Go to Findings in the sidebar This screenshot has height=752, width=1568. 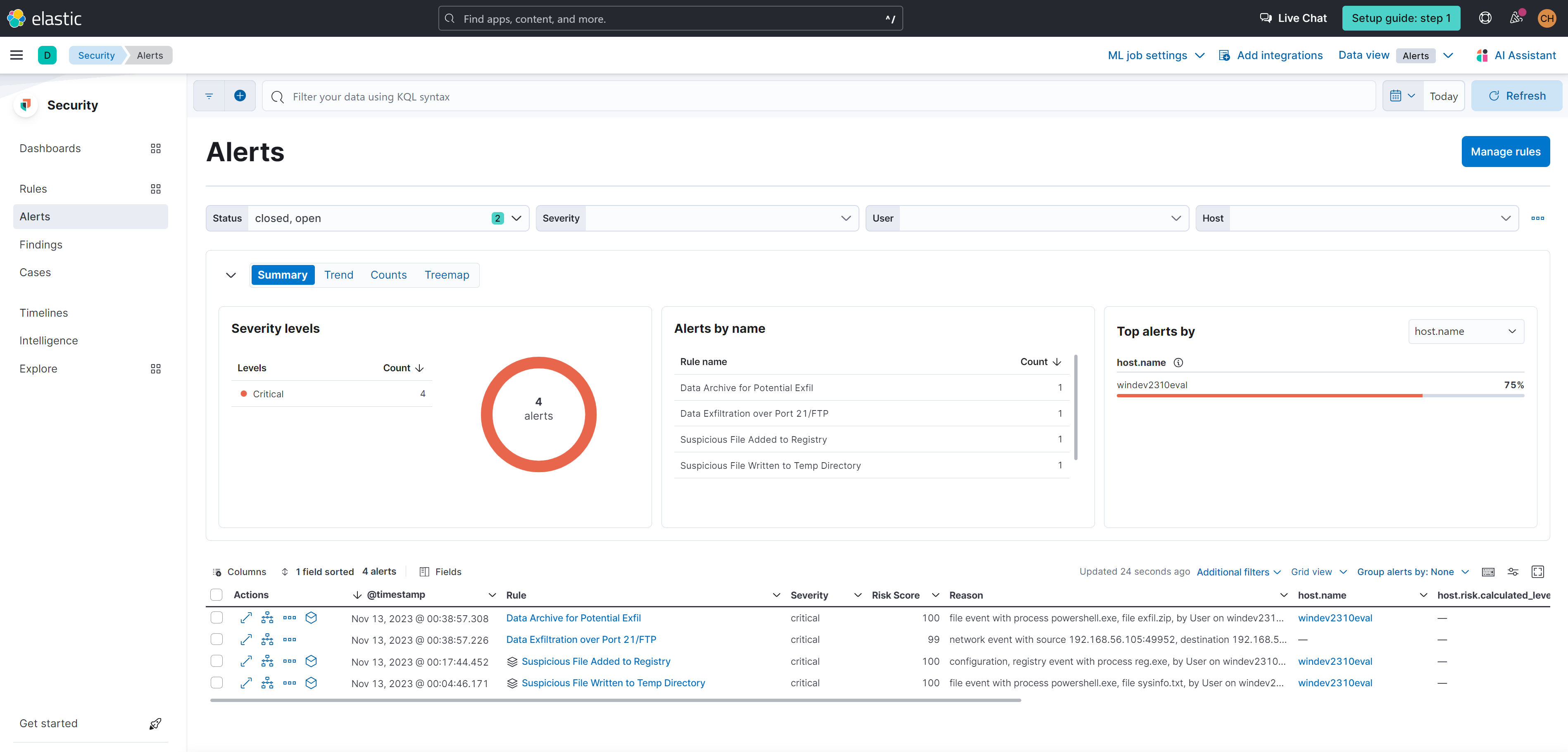pos(41,245)
